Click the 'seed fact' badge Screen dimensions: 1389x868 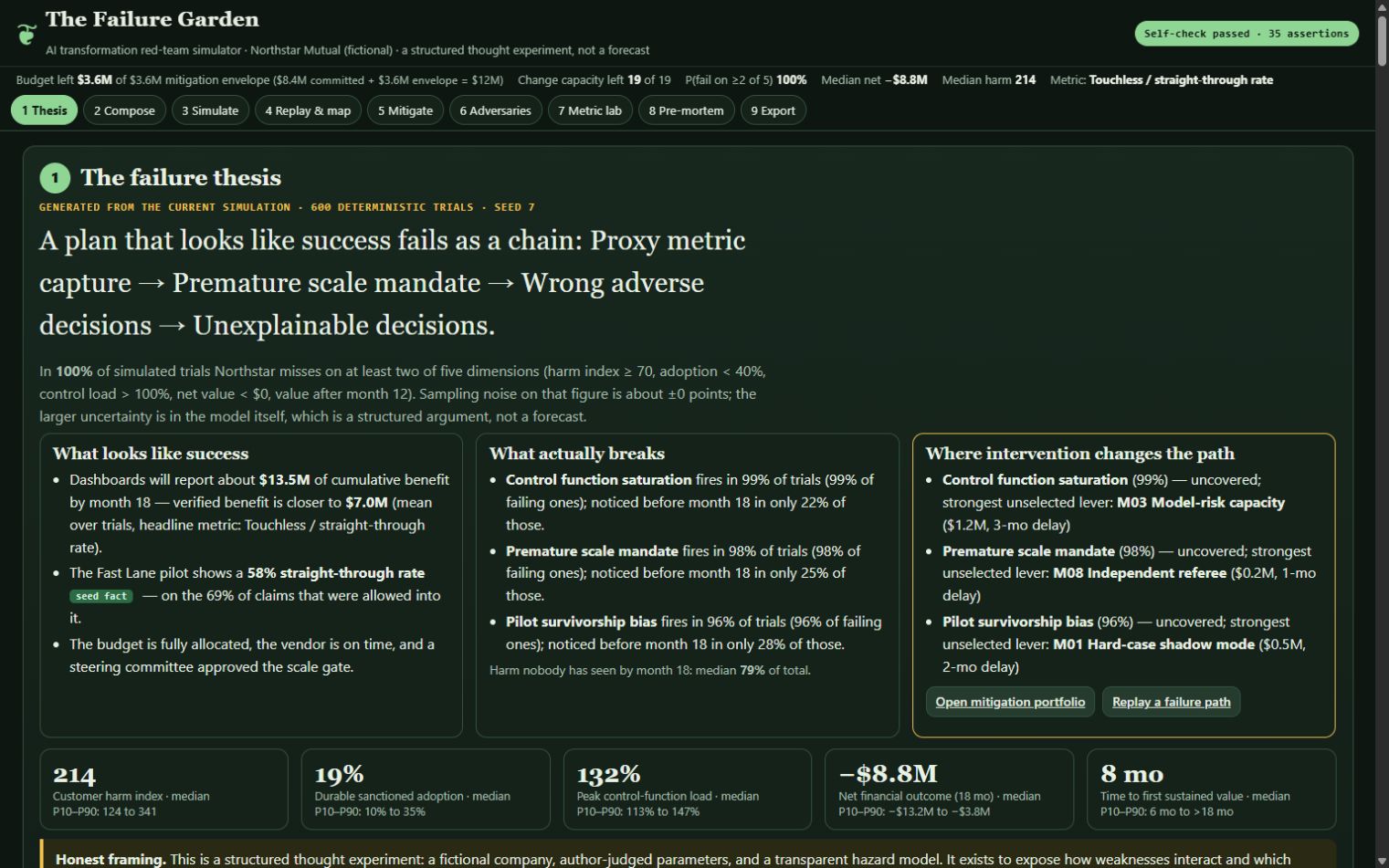click(x=101, y=596)
